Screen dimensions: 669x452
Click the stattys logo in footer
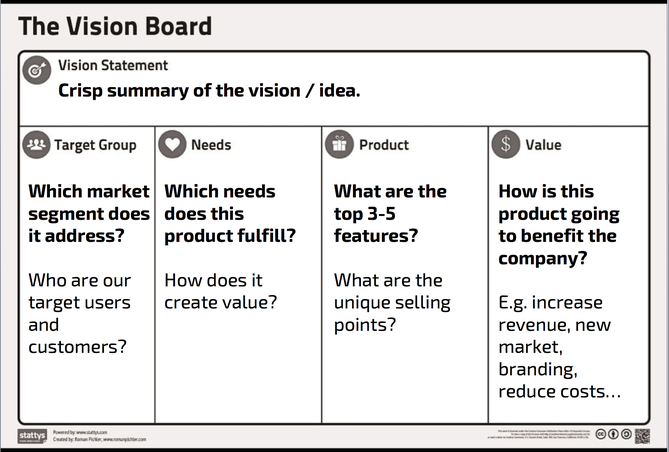32,436
